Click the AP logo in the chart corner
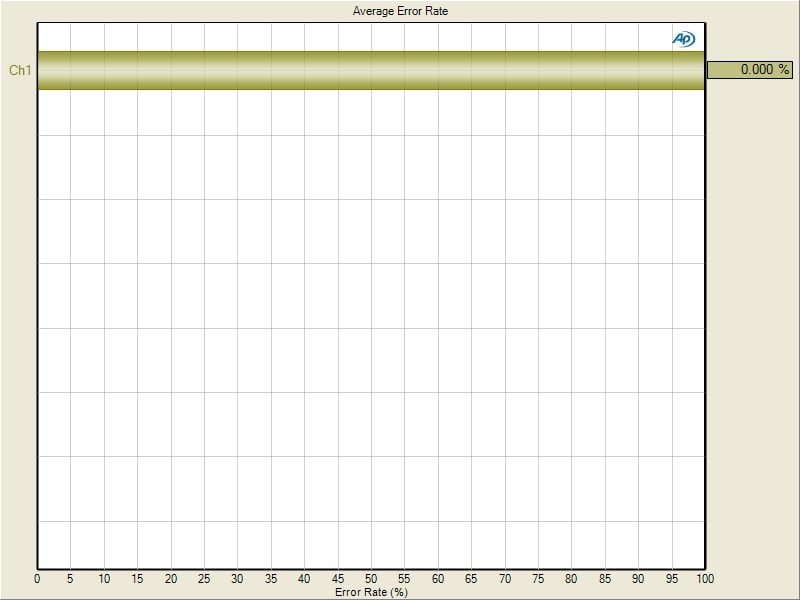800x600 pixels. (x=683, y=39)
